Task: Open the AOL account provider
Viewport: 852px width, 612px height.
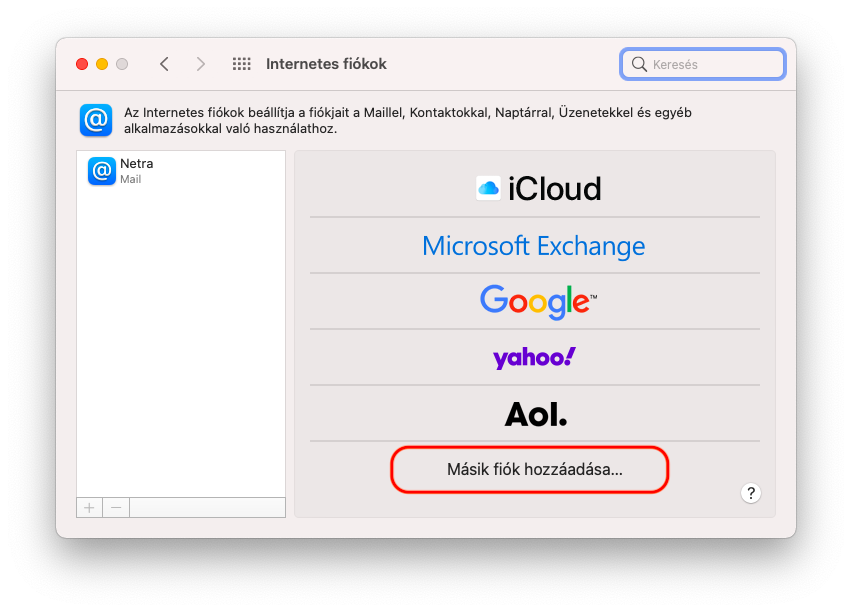Action: (534, 413)
